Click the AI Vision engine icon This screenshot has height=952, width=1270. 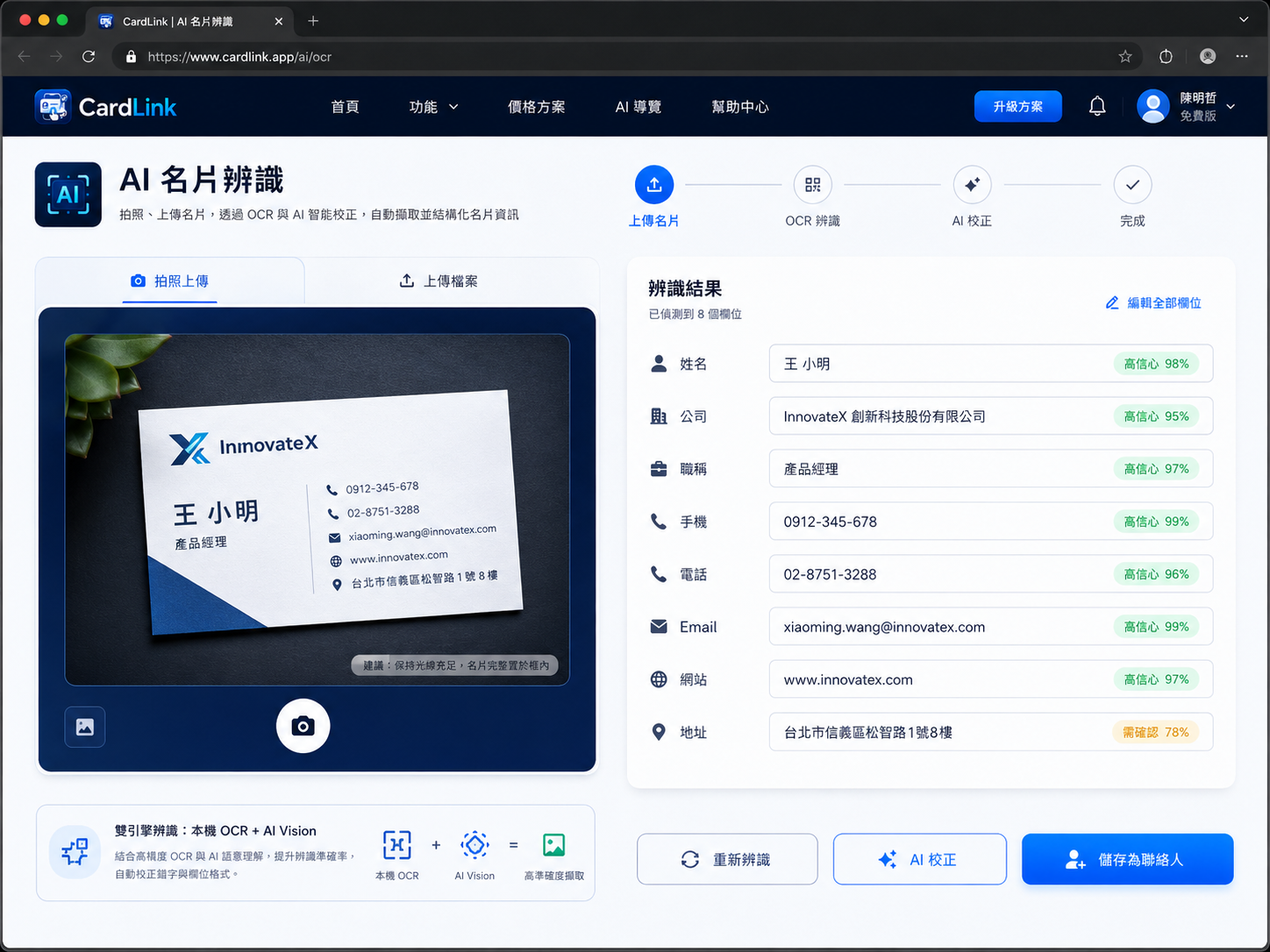point(474,845)
